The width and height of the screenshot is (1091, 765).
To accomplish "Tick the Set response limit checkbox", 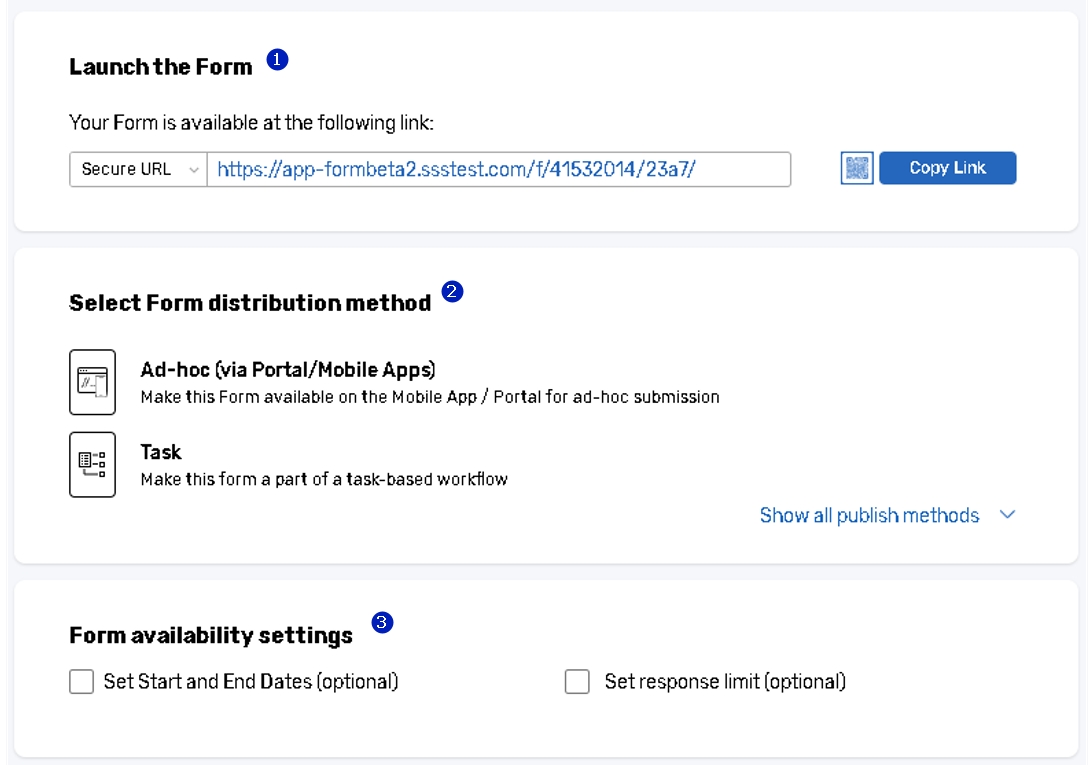I will click(x=577, y=682).
